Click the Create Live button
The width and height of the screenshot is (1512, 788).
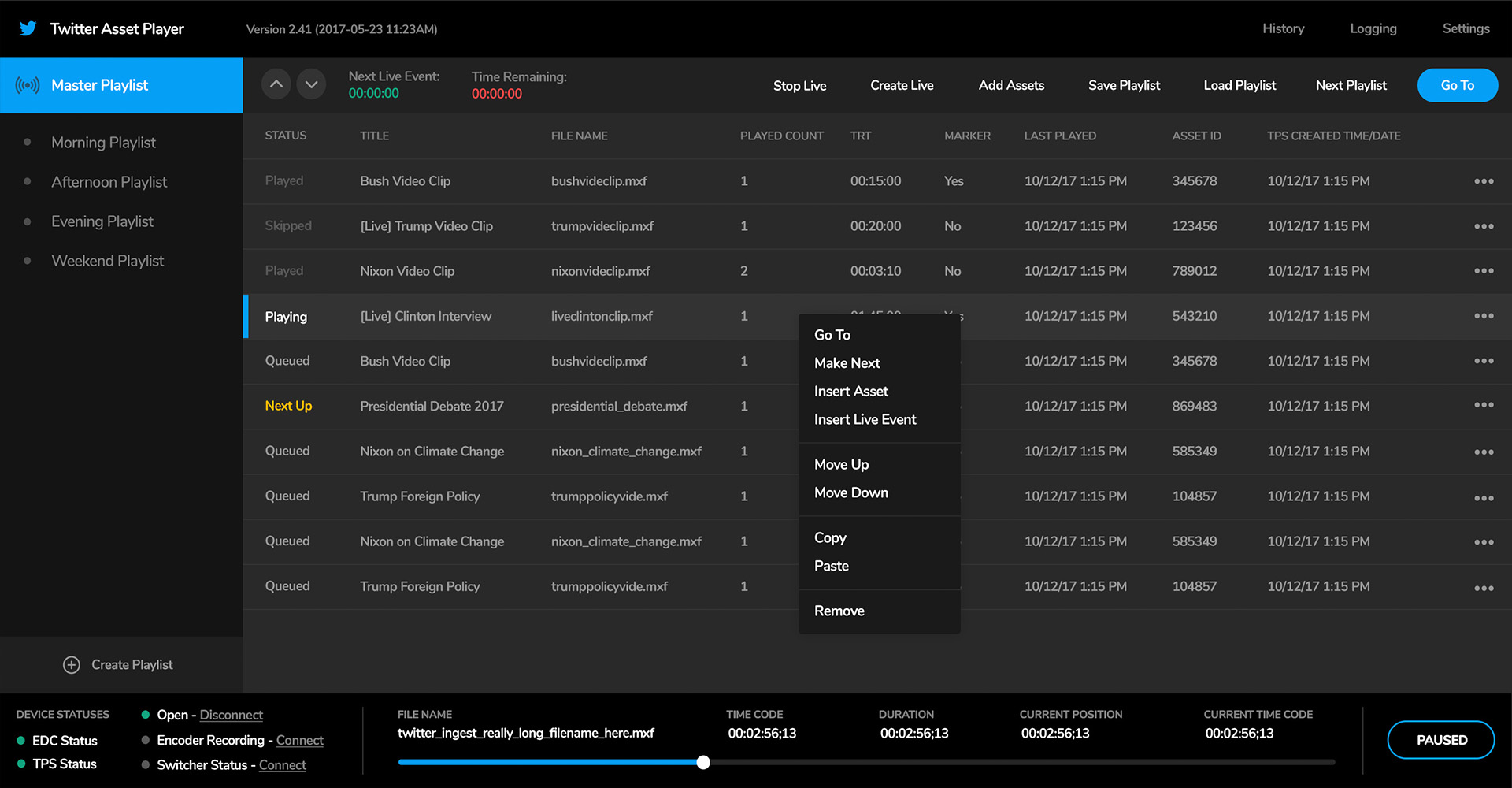tap(902, 85)
